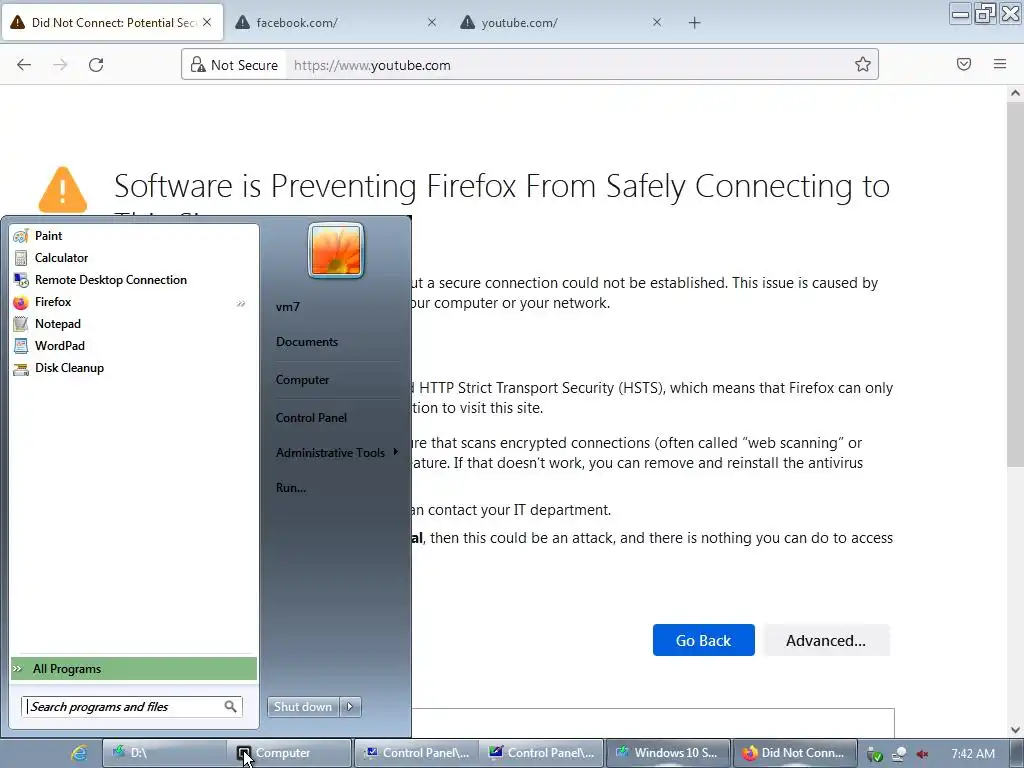Viewport: 1024px width, 768px height.
Task: Click the Firefox forward arrow
Action: [60, 65]
